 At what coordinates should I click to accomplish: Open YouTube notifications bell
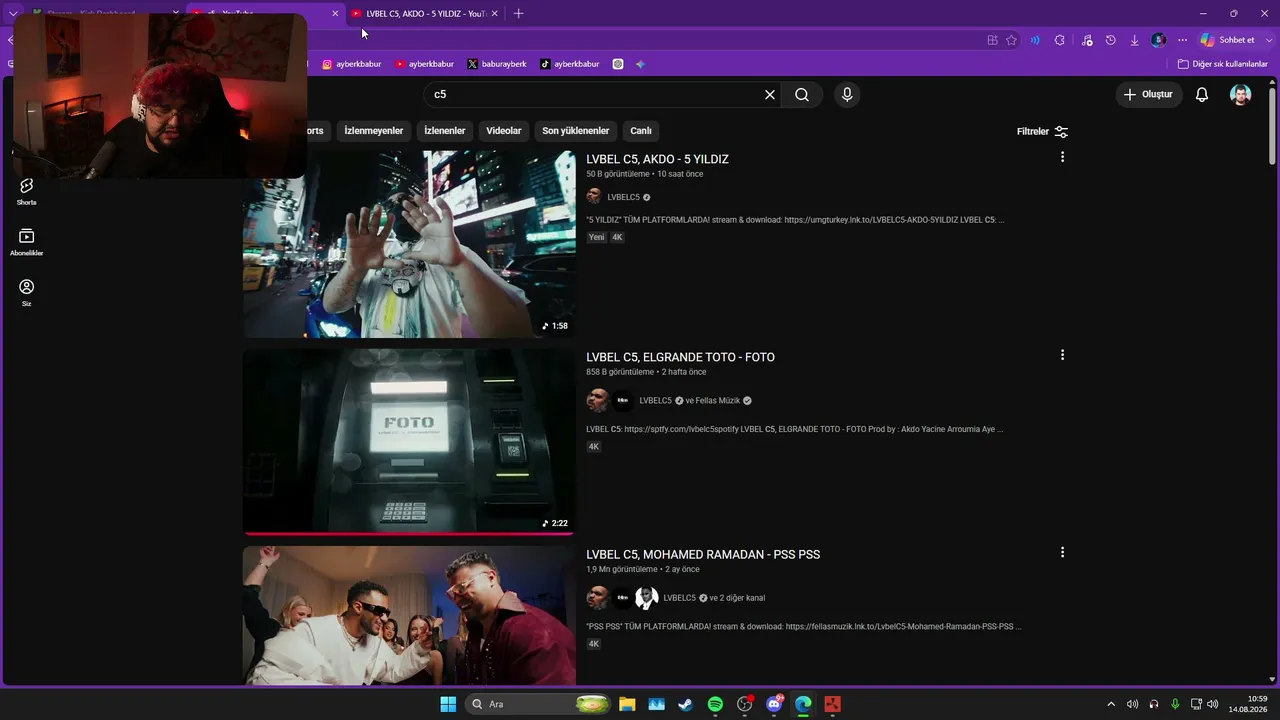pyautogui.click(x=1202, y=95)
